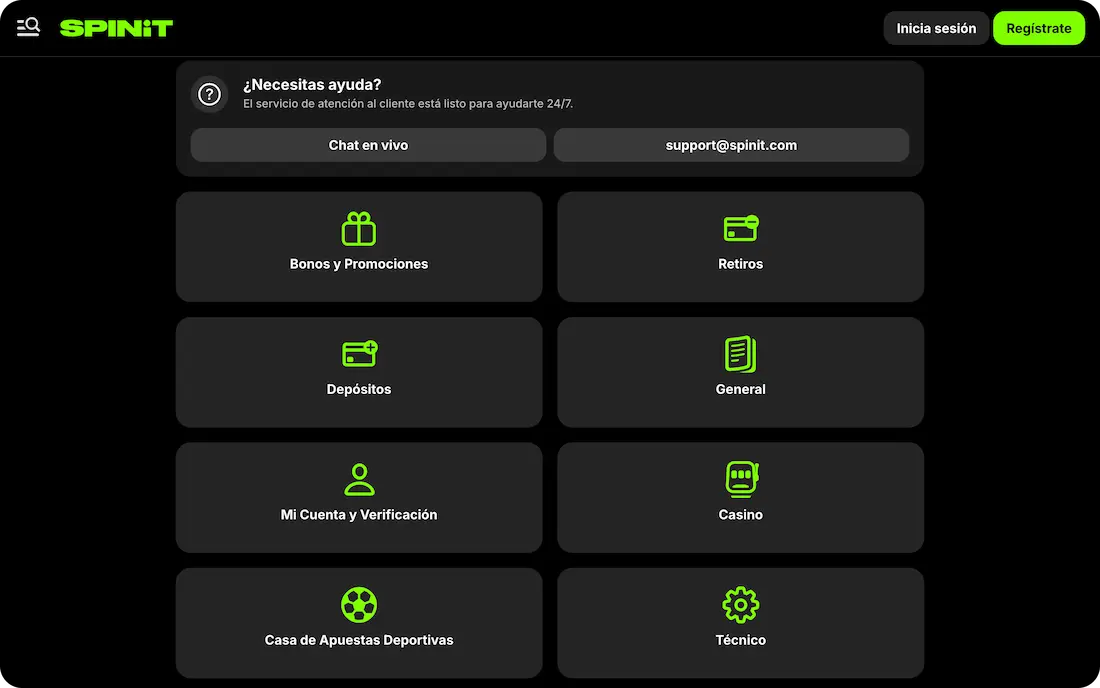Click the person icon for account
This screenshot has height=688, width=1100.
pyautogui.click(x=359, y=479)
